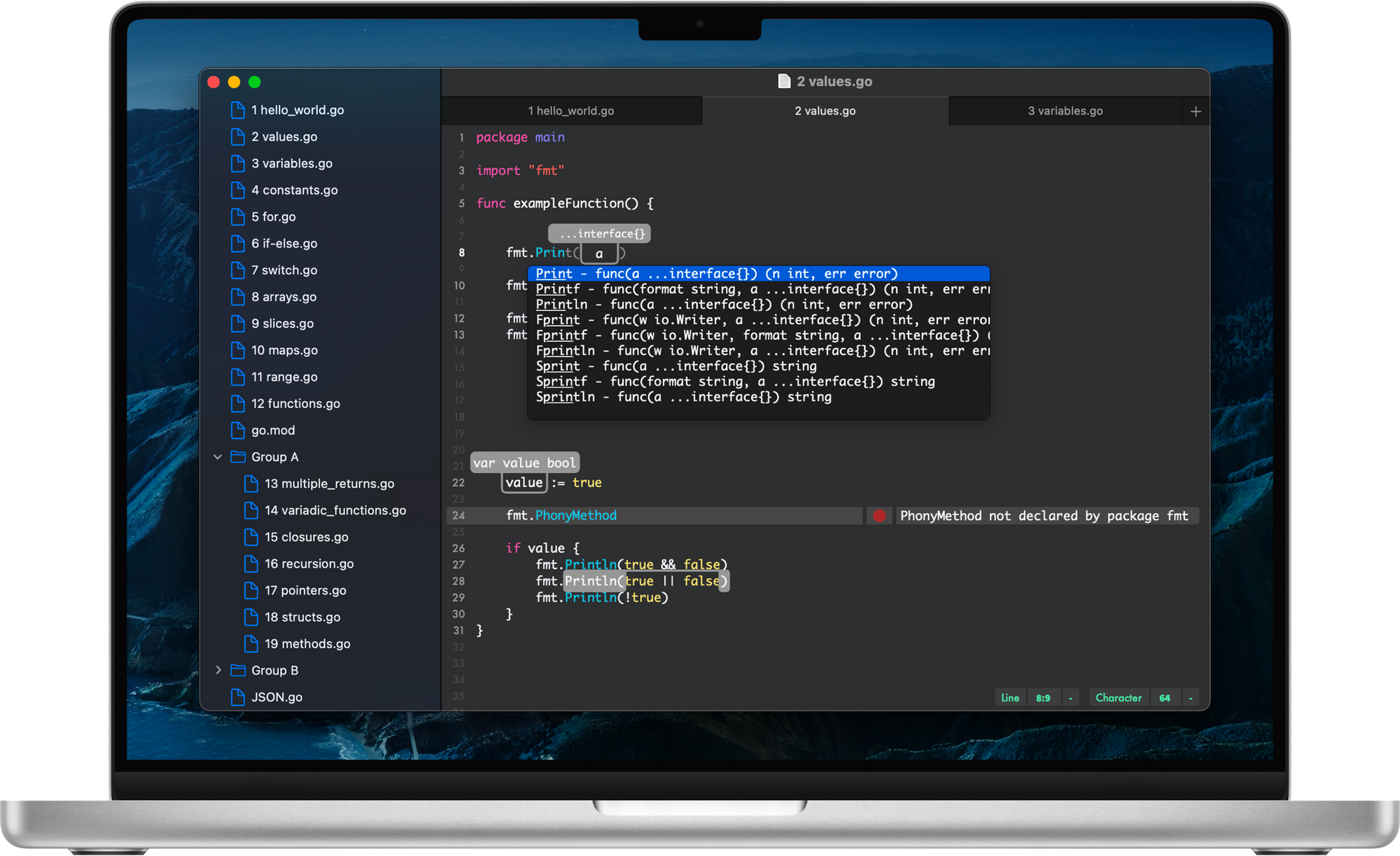Select the go.mod file icon in the sidebar
This screenshot has height=856, width=1400.
[238, 430]
